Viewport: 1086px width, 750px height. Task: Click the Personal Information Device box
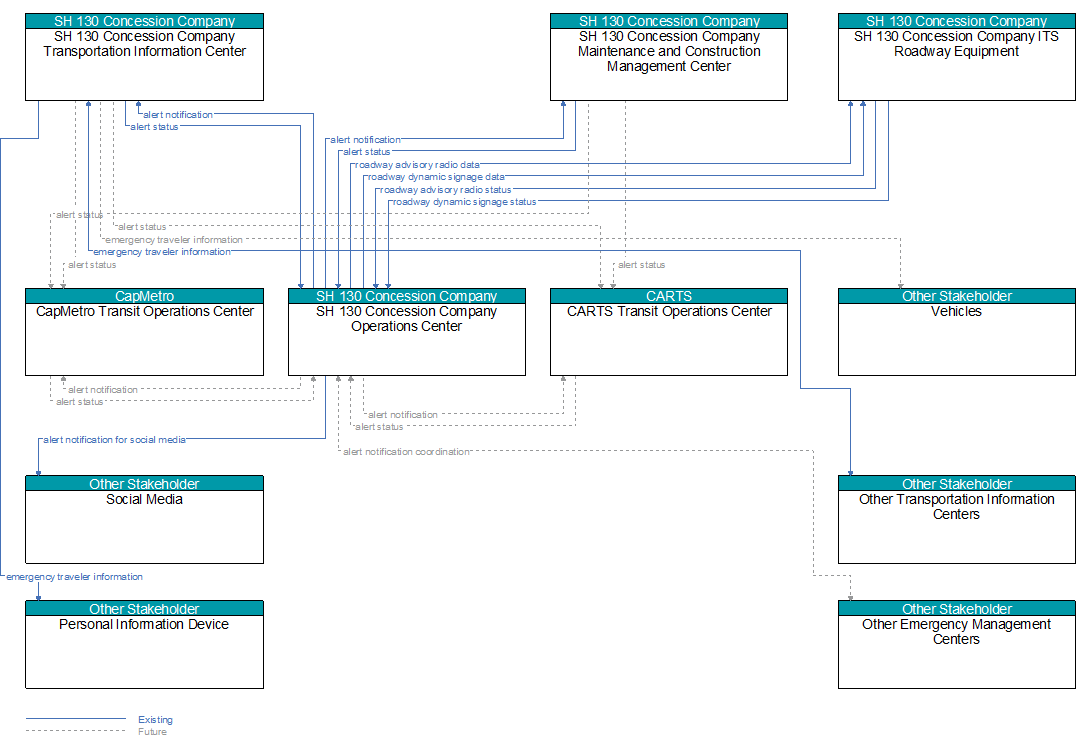(x=144, y=644)
